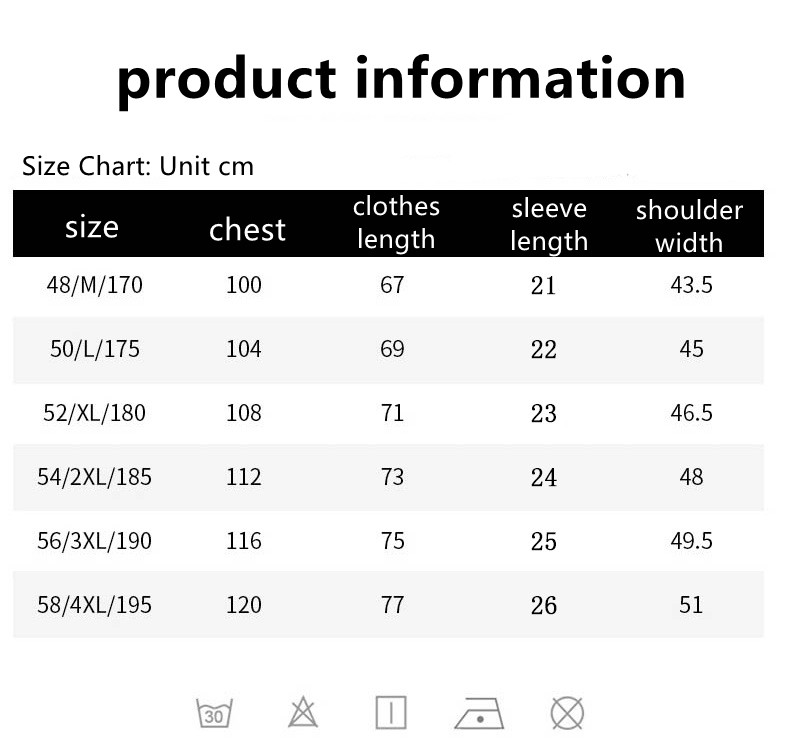Select the 'chest' column header

pyautogui.click(x=247, y=230)
